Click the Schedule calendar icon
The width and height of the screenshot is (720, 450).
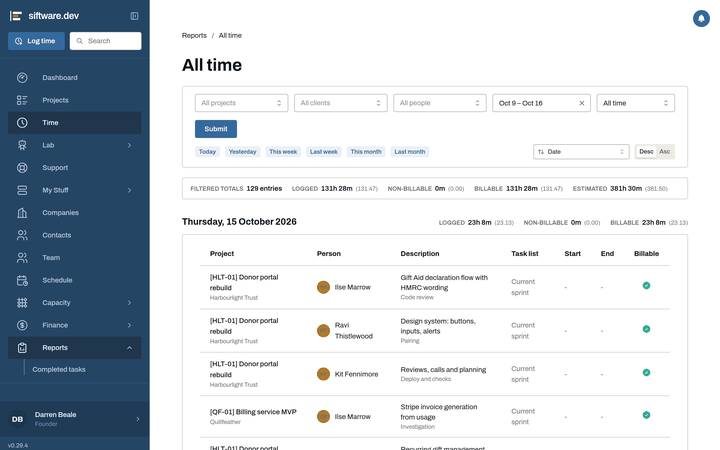pos(22,280)
